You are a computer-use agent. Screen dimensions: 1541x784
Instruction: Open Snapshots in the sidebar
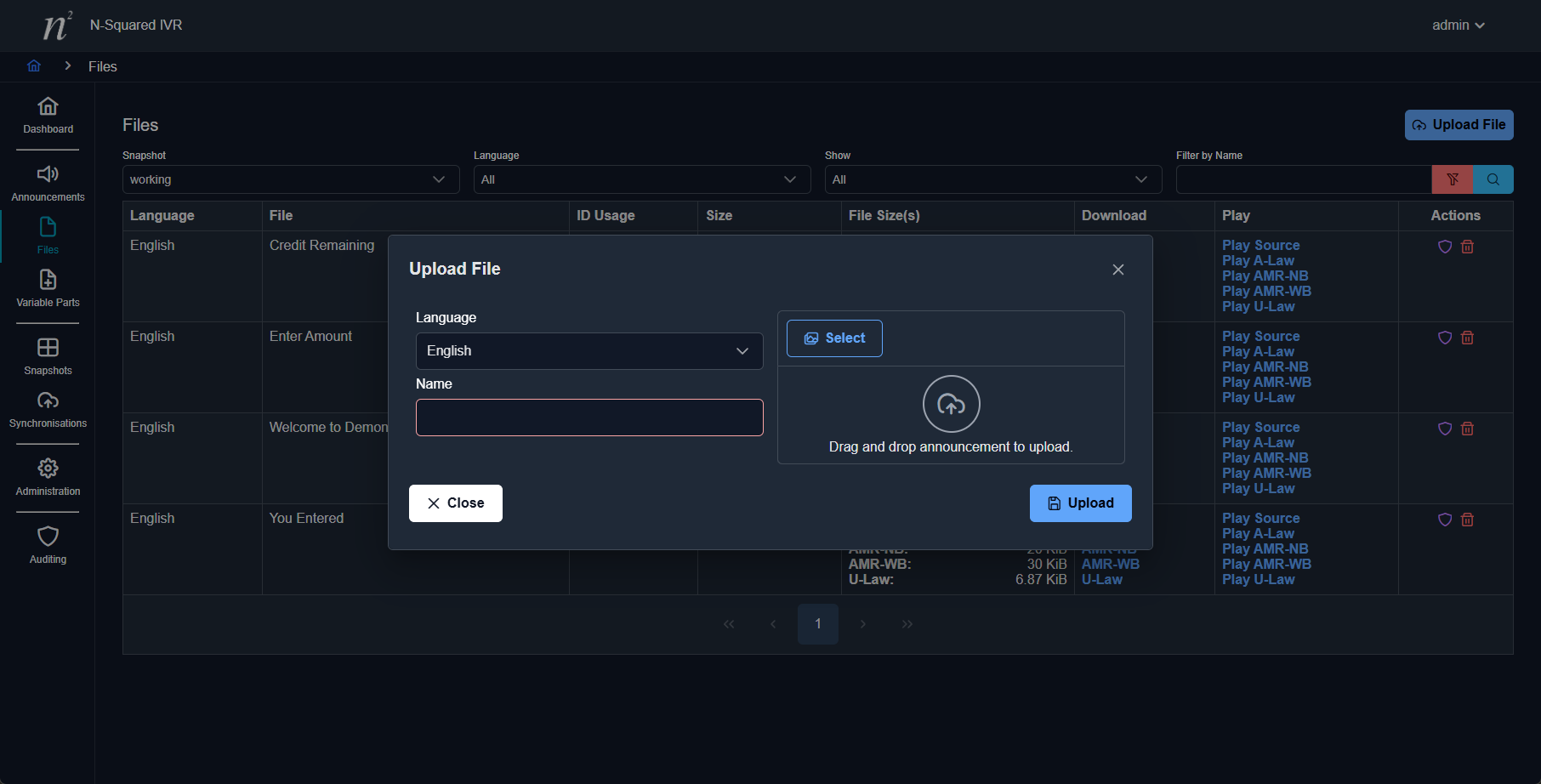click(48, 357)
